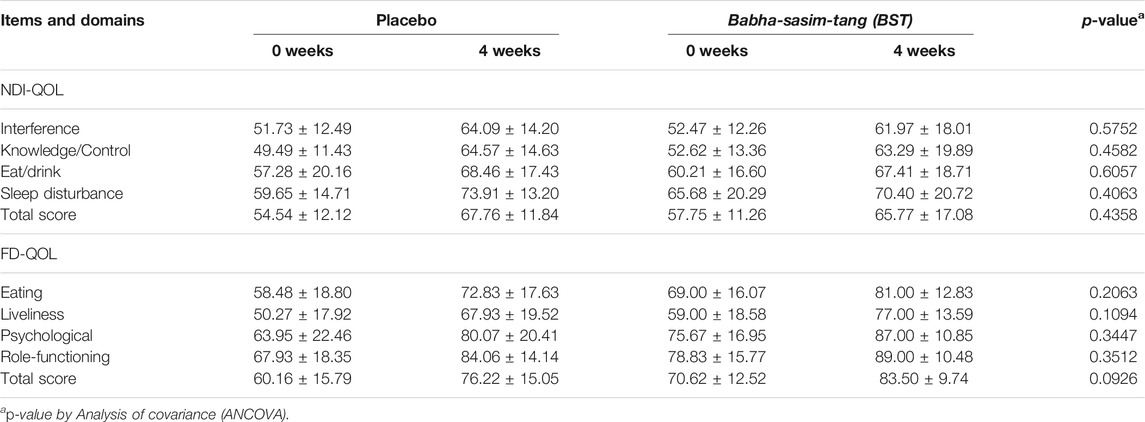Click the 'Items and domains' column header
The width and height of the screenshot is (1145, 422).
point(72,20)
